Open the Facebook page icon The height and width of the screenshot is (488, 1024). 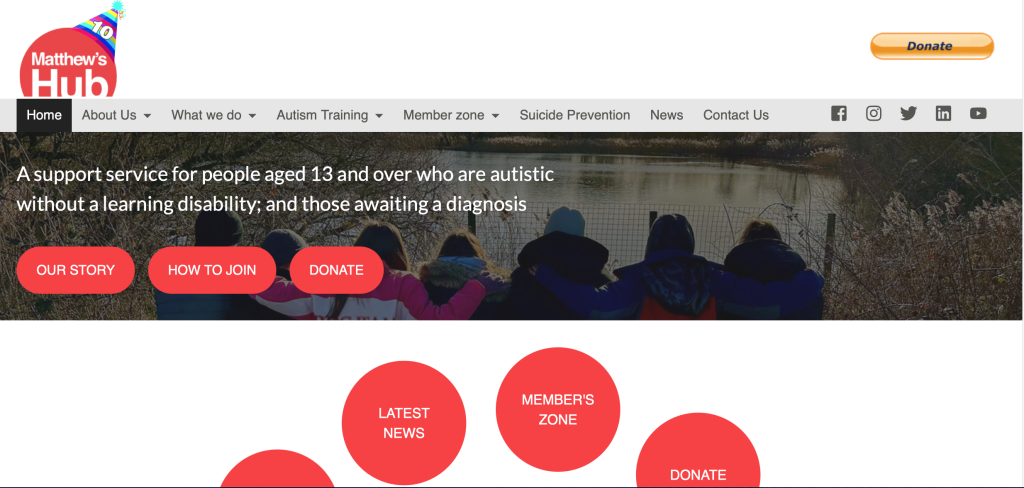(x=839, y=114)
